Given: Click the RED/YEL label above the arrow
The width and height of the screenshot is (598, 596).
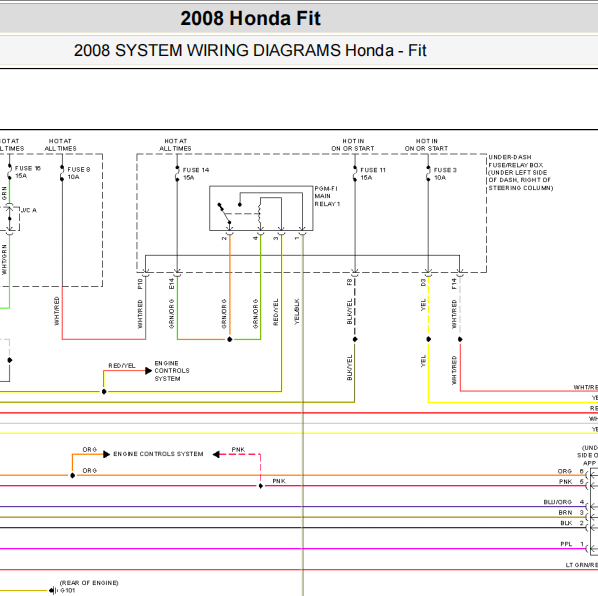Looking at the screenshot, I should tap(122, 366).
